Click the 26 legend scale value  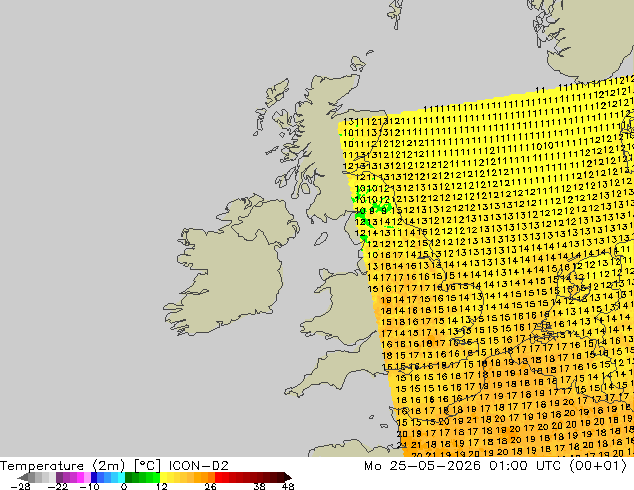click(210, 486)
